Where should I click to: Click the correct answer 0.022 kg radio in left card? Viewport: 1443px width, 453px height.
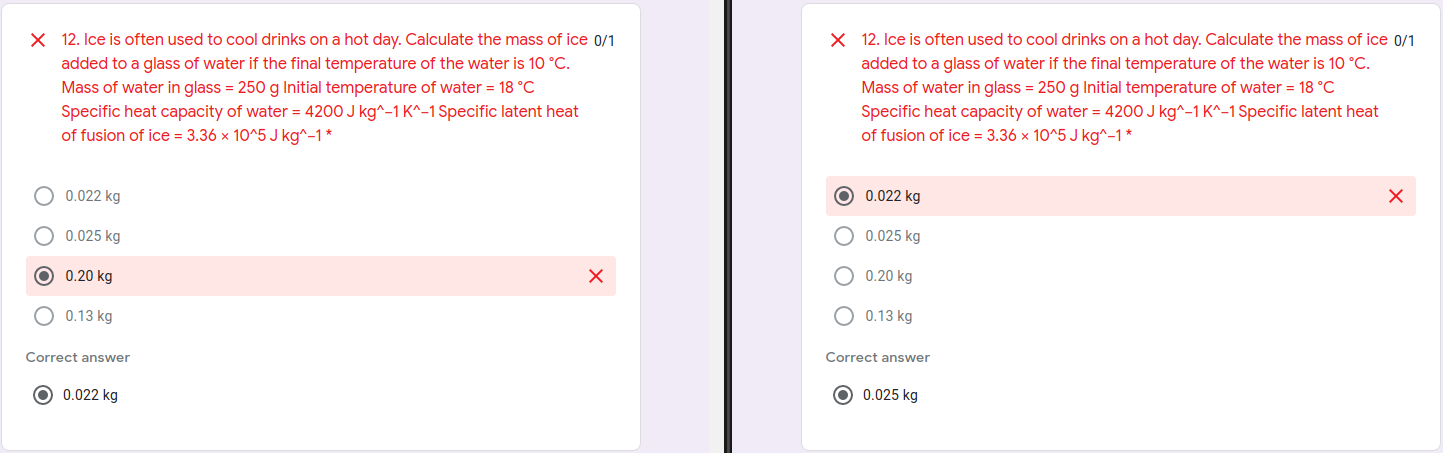(42, 395)
